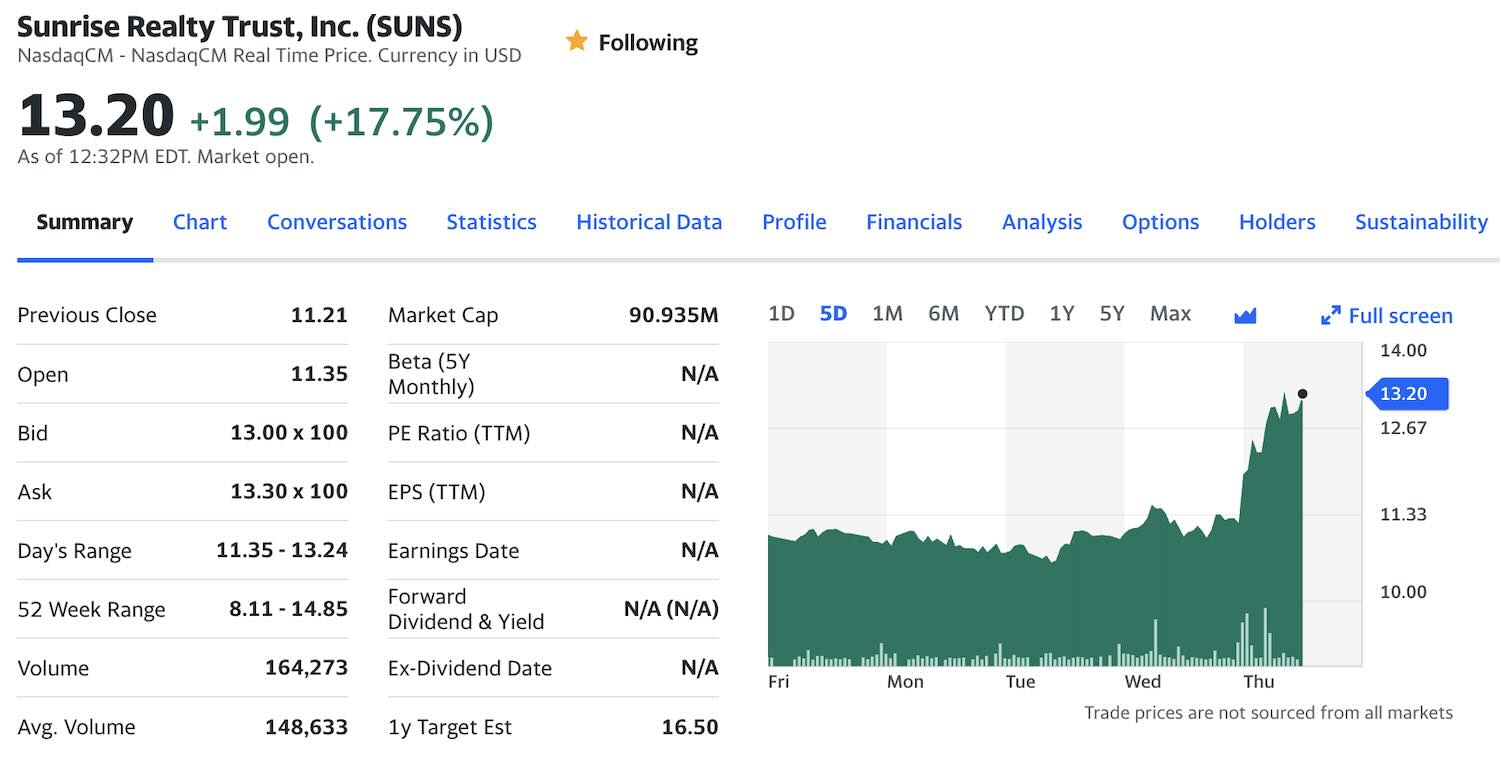Image resolution: width=1500 pixels, height=767 pixels.
Task: Select the YTD chart range
Action: point(1004,314)
